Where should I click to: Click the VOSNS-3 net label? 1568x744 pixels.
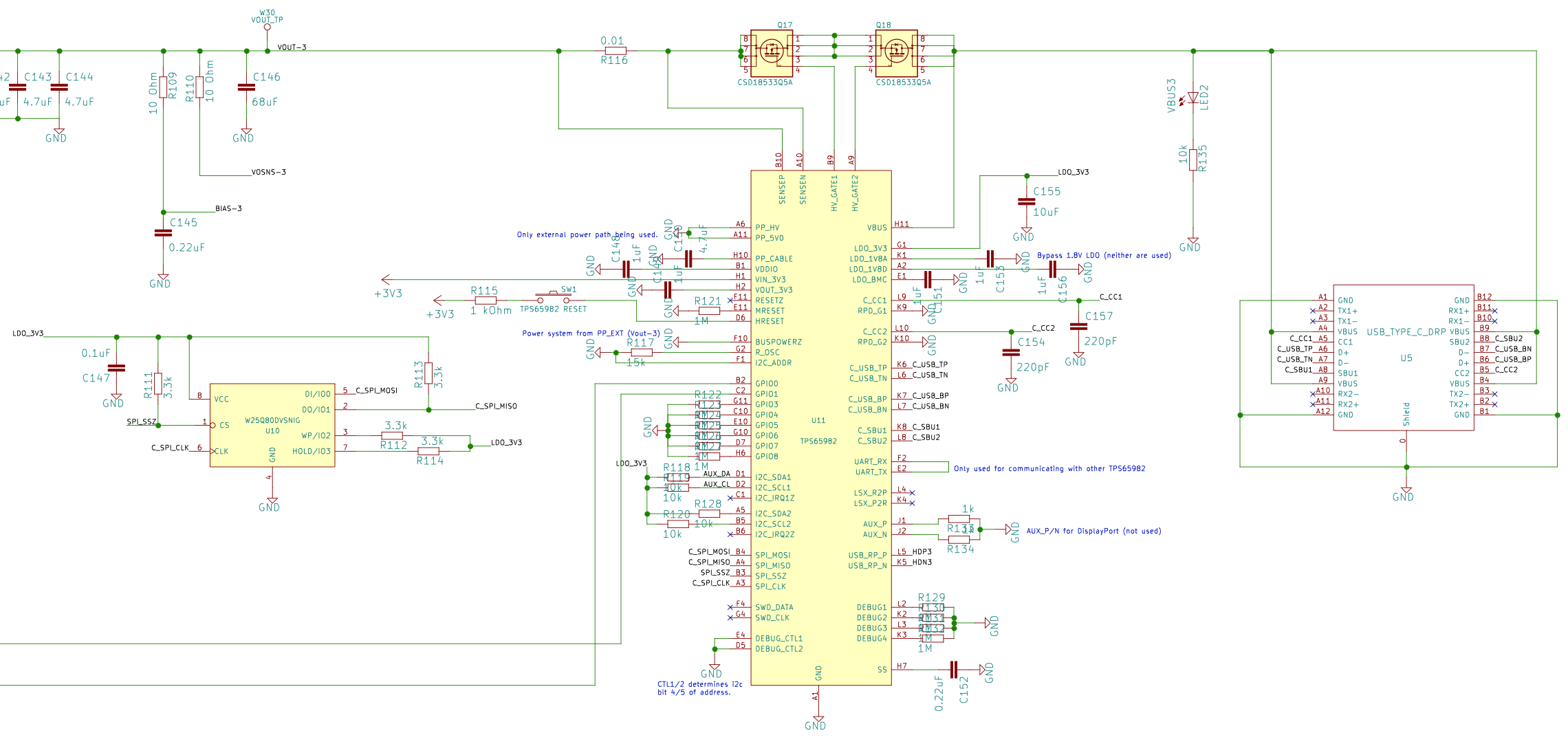coord(269,172)
